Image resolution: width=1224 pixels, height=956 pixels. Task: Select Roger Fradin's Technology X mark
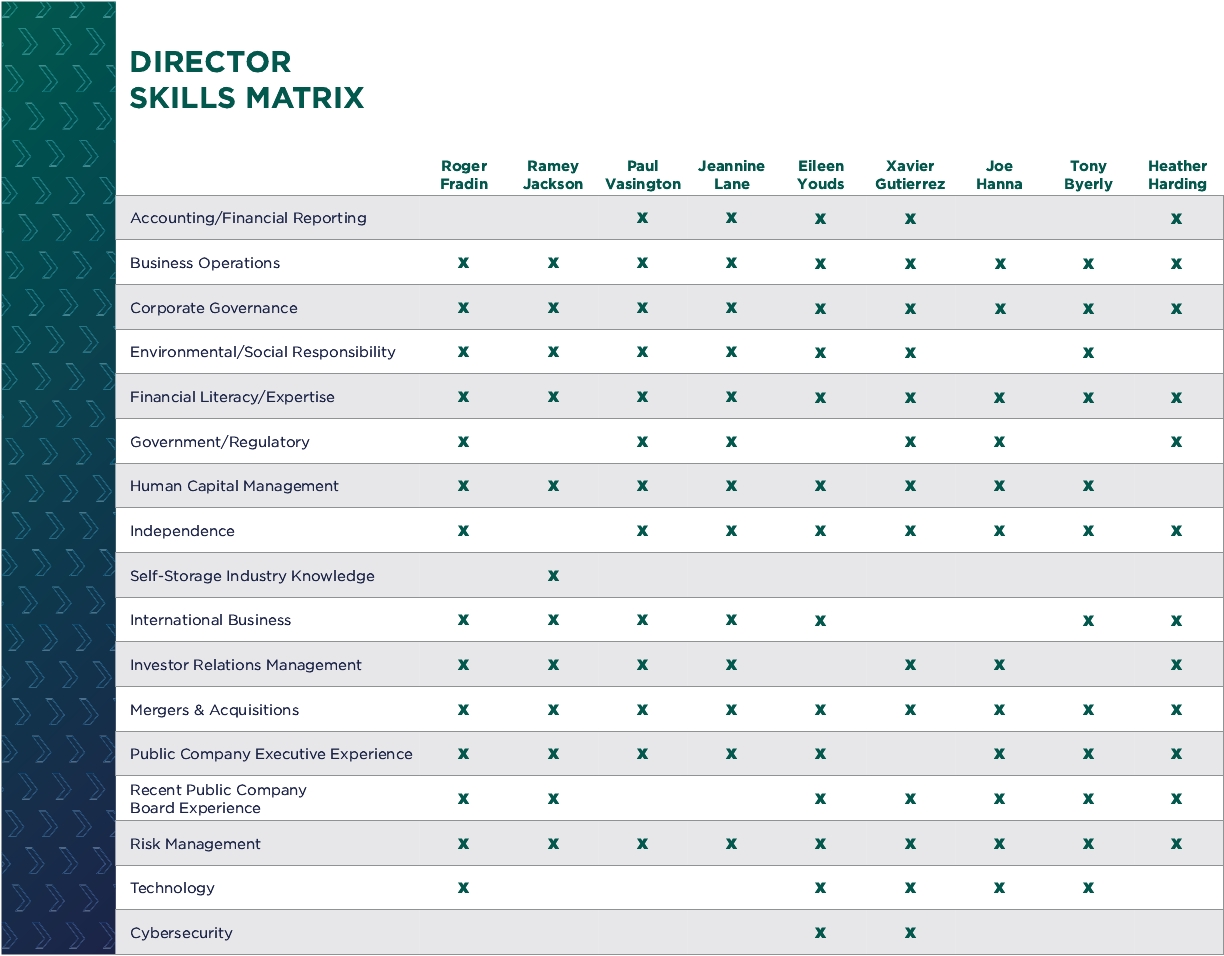click(463, 888)
